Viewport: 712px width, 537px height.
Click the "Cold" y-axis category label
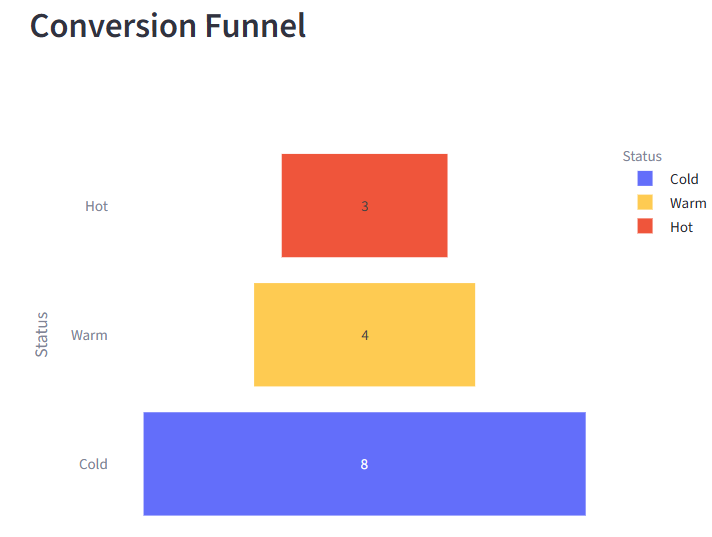[93, 465]
